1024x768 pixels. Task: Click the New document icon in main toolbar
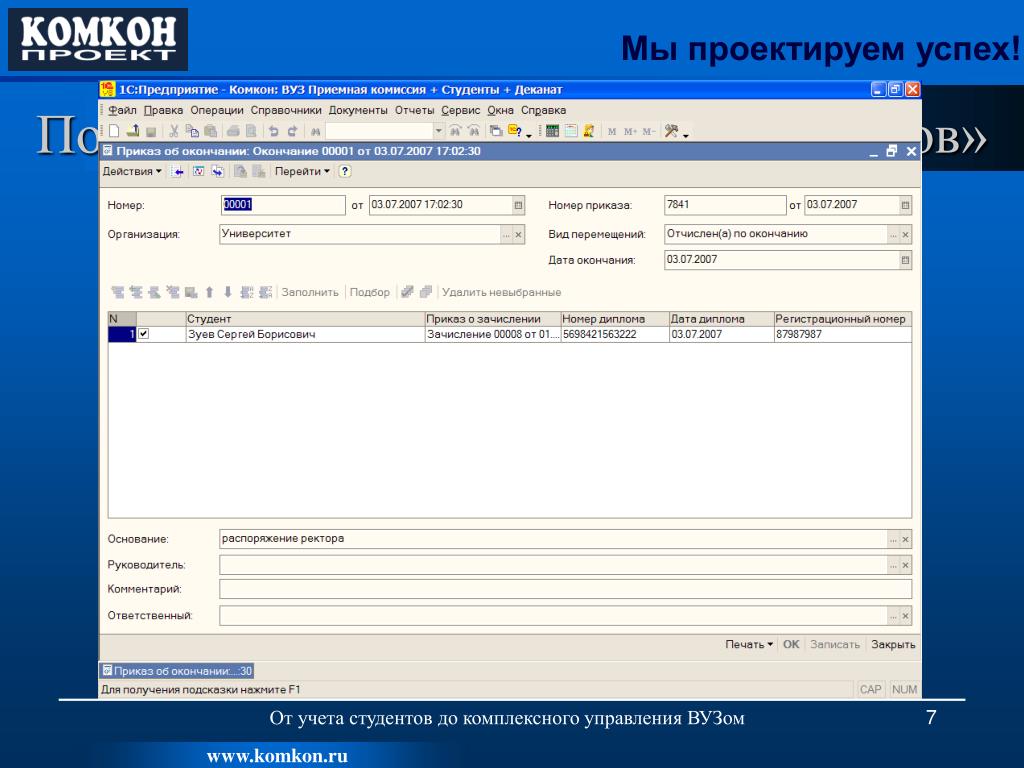[x=114, y=131]
